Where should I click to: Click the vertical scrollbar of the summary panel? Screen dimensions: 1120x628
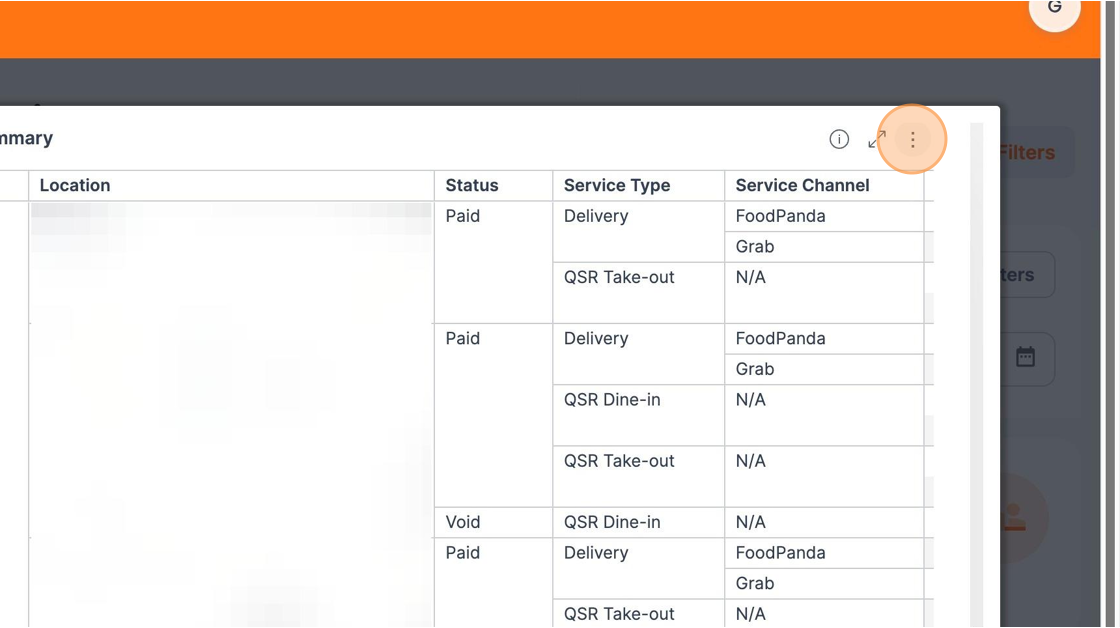pos(976,375)
